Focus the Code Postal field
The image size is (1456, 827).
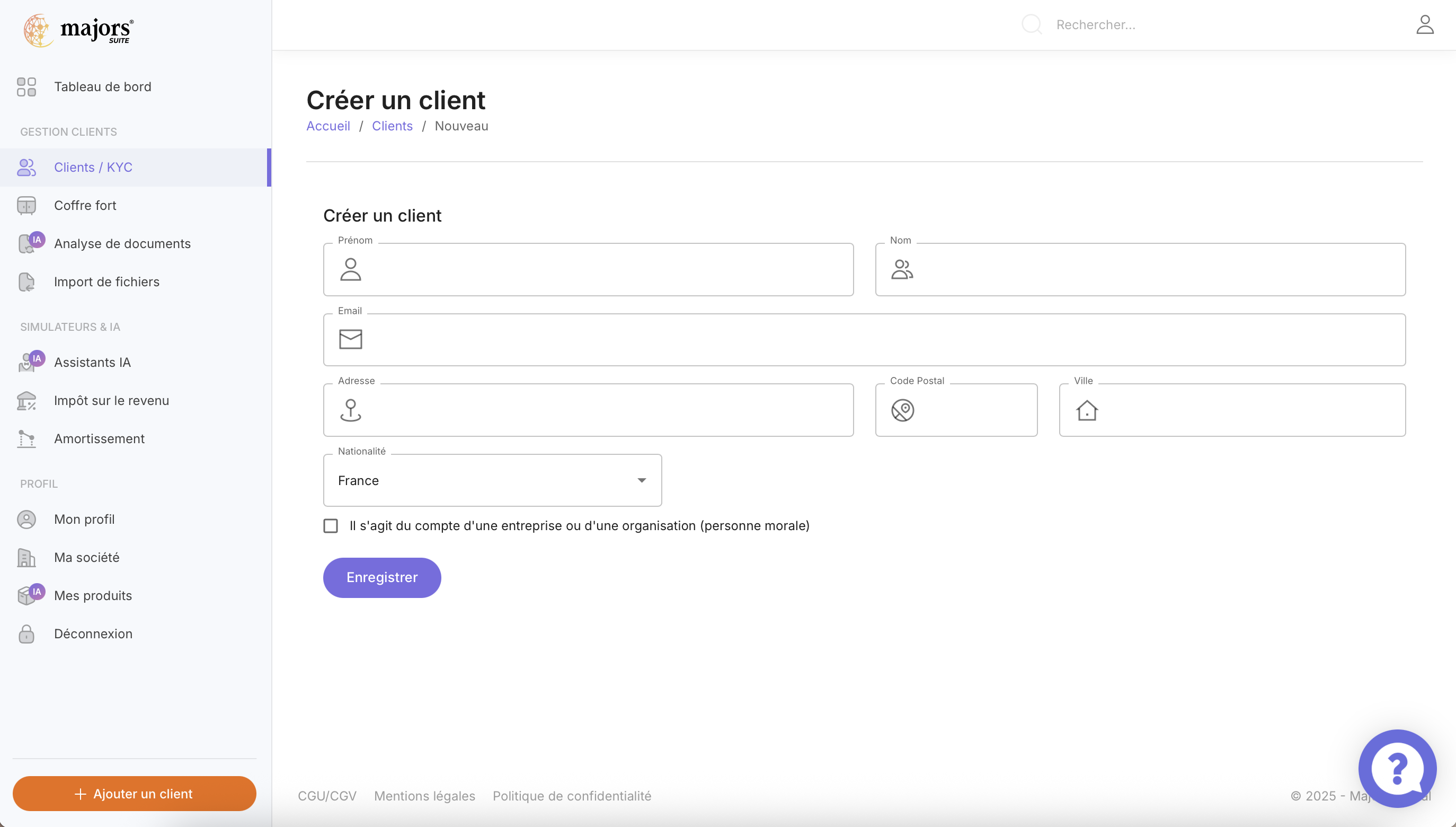pos(971,410)
